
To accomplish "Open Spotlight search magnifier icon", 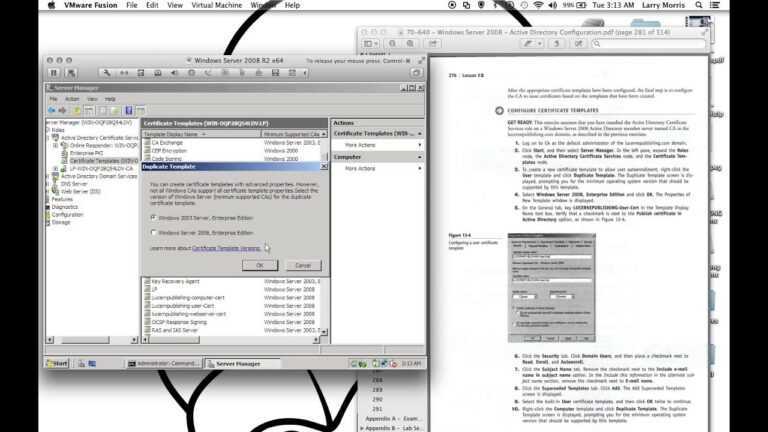I will 699,5.
